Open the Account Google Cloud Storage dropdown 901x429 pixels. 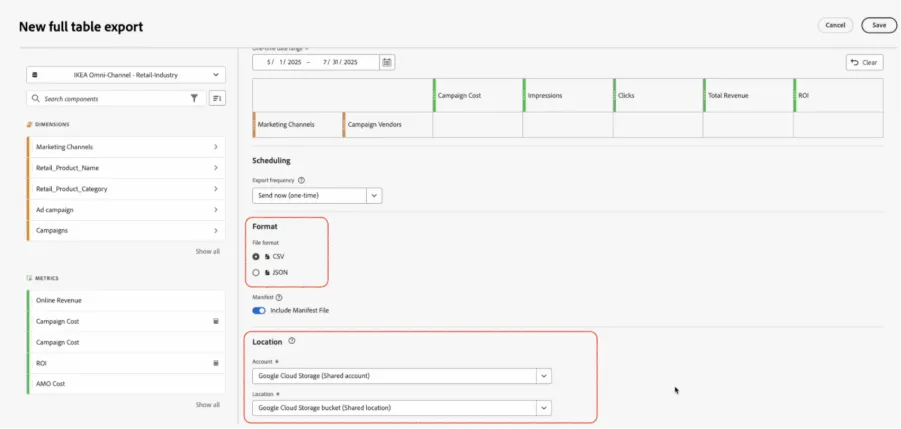tap(402, 376)
